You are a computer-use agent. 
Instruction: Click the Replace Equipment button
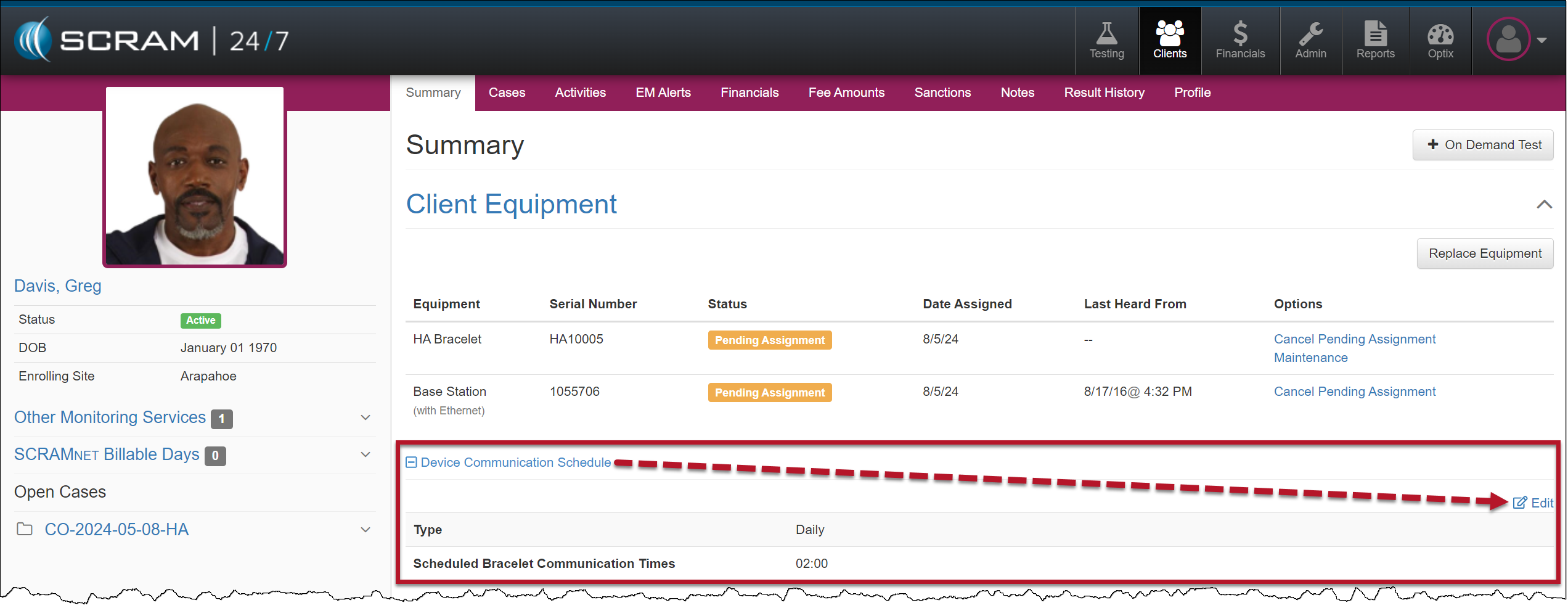(1484, 253)
